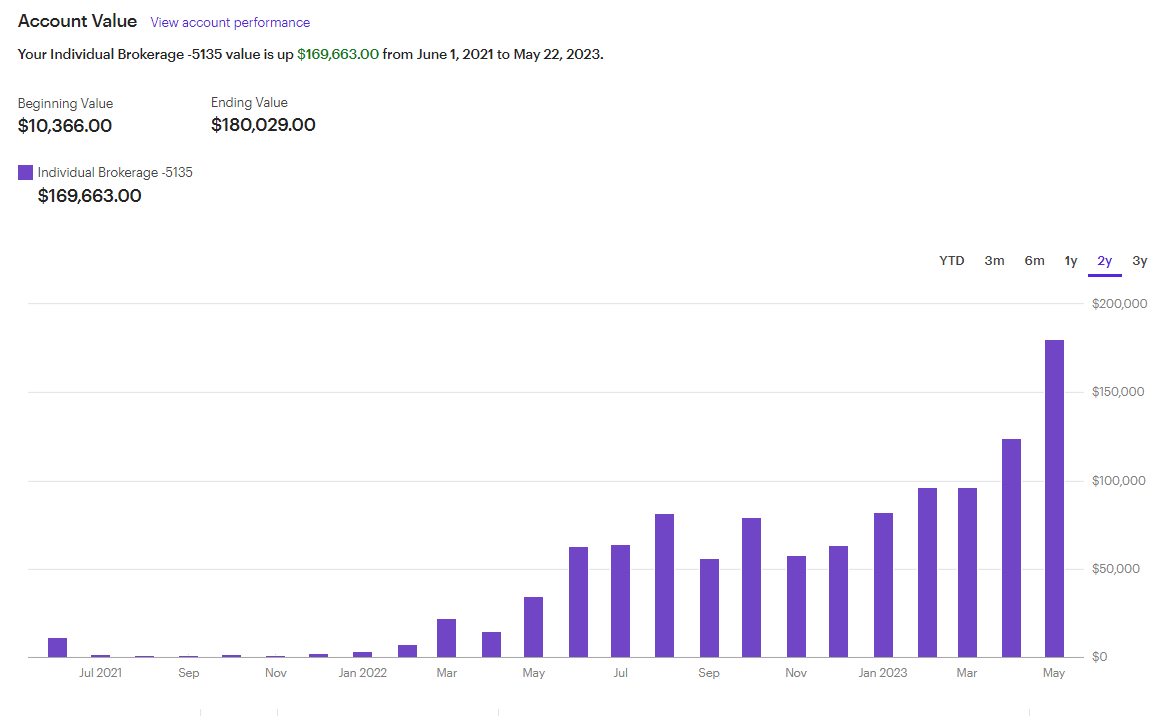Select the 3m time range tab
The width and height of the screenshot is (1172, 716).
click(x=994, y=261)
